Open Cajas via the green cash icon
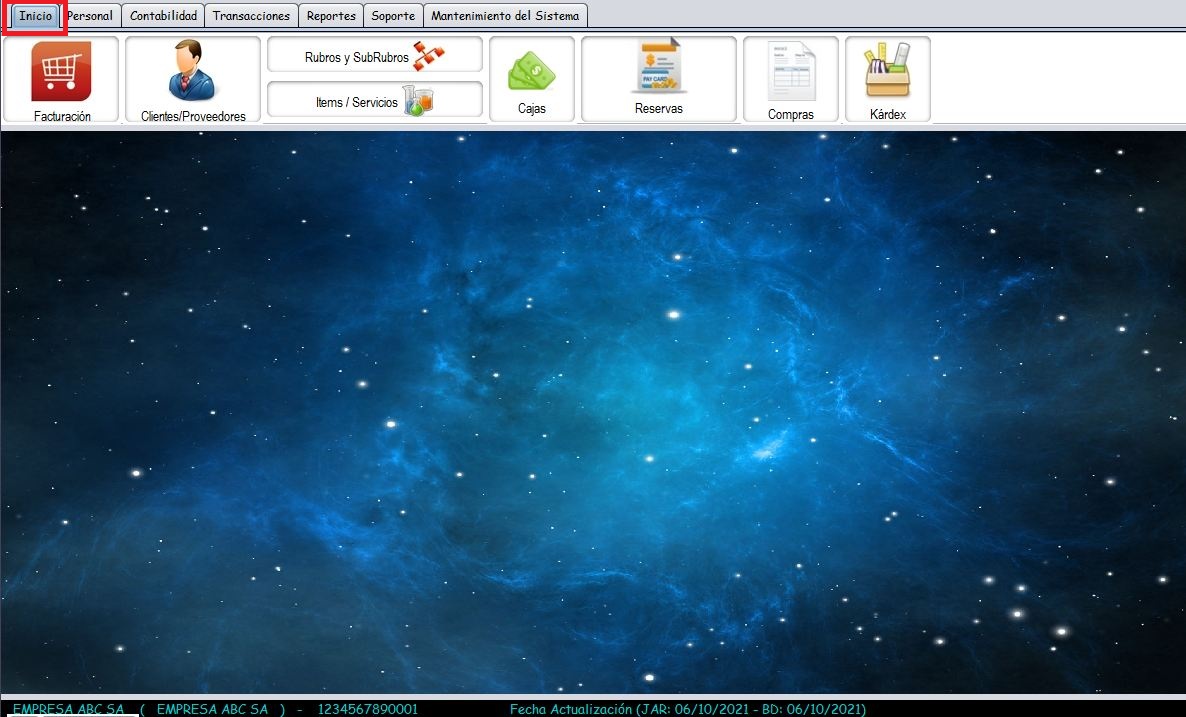Image resolution: width=1186 pixels, height=717 pixels. (531, 72)
